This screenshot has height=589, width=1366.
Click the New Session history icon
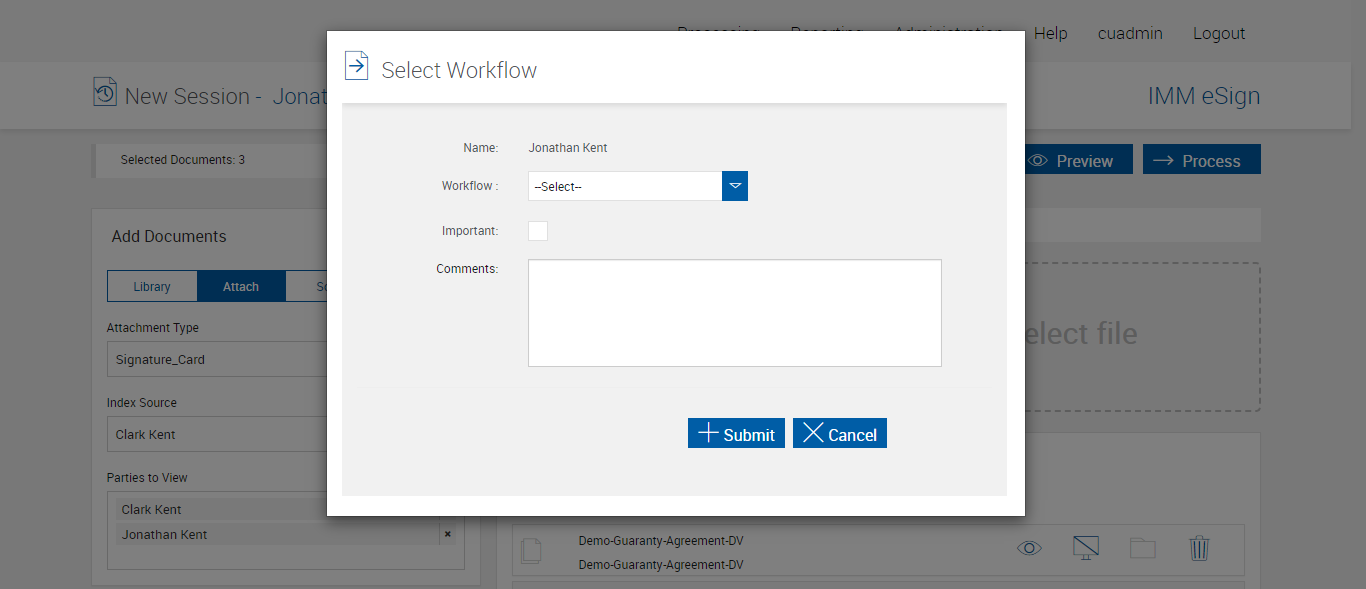pos(105,92)
